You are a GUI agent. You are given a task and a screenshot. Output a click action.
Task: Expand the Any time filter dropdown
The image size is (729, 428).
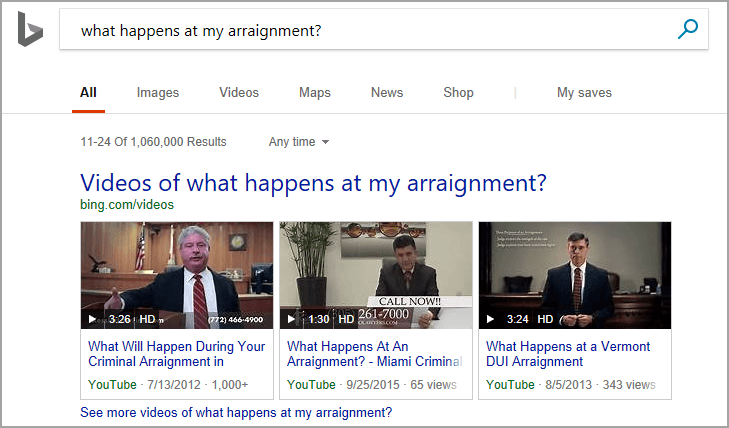[299, 142]
